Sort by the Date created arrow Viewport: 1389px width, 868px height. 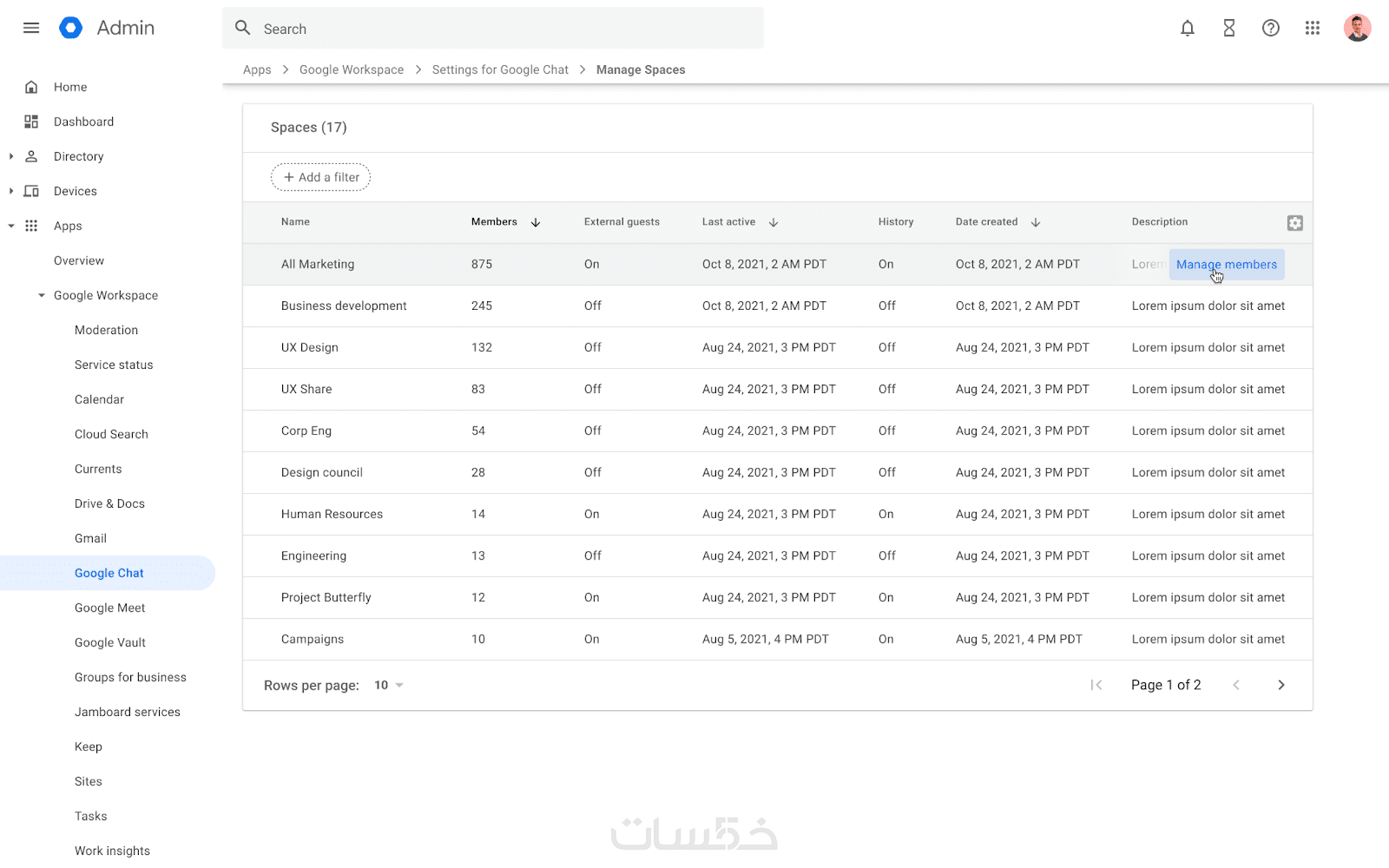pos(1036,222)
